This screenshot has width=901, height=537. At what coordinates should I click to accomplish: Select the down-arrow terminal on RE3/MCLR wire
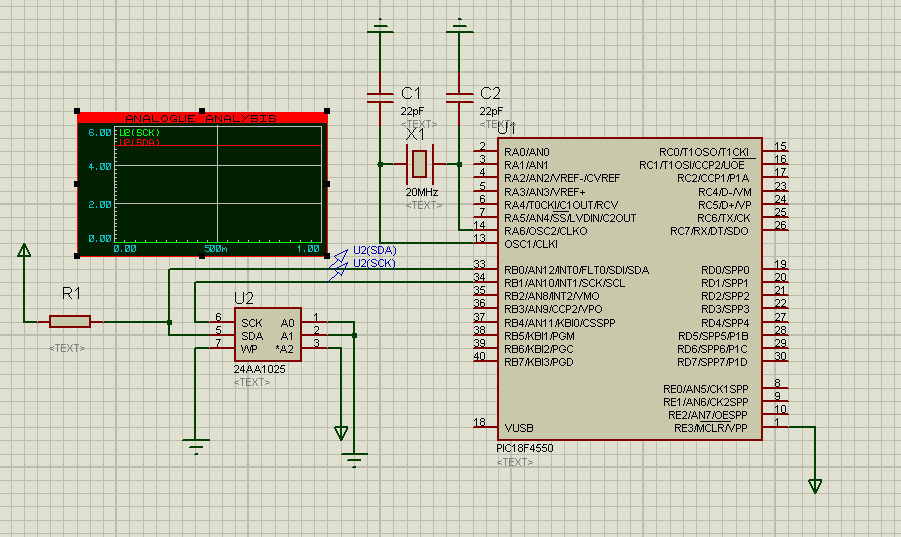click(x=815, y=486)
